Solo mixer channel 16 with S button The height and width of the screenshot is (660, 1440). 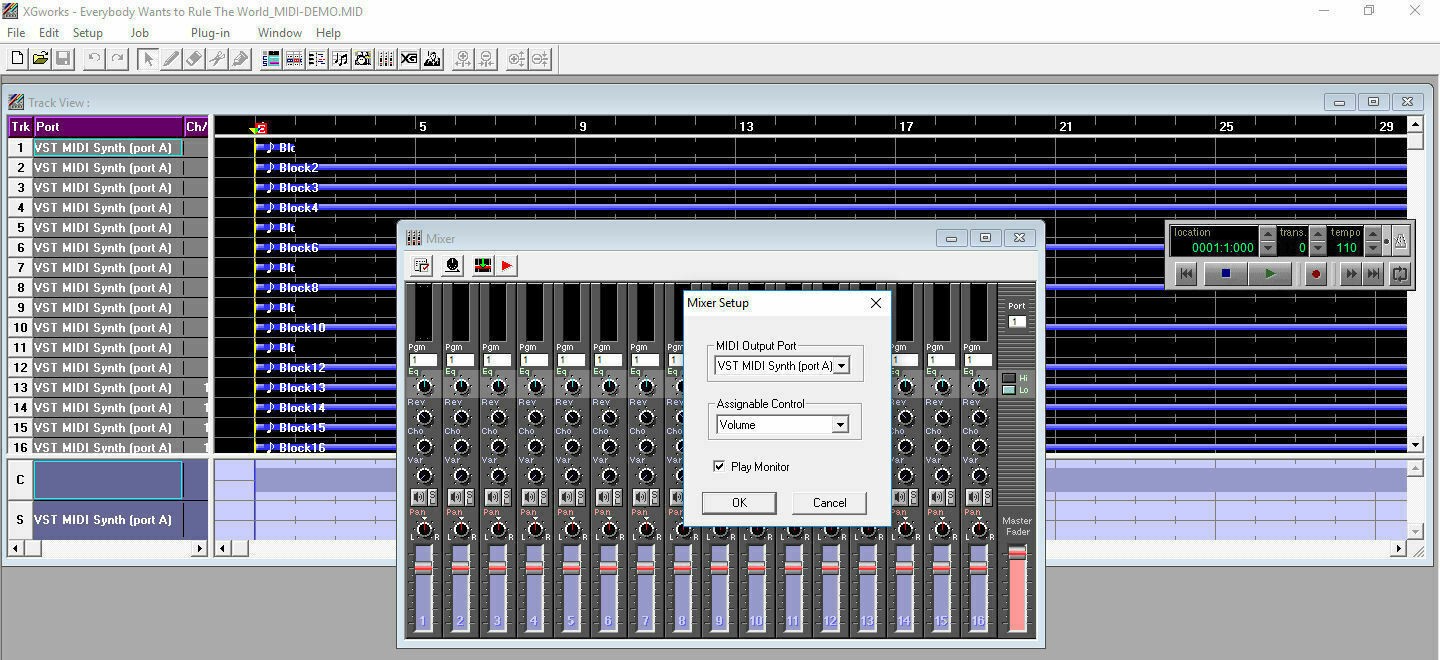pos(987,497)
